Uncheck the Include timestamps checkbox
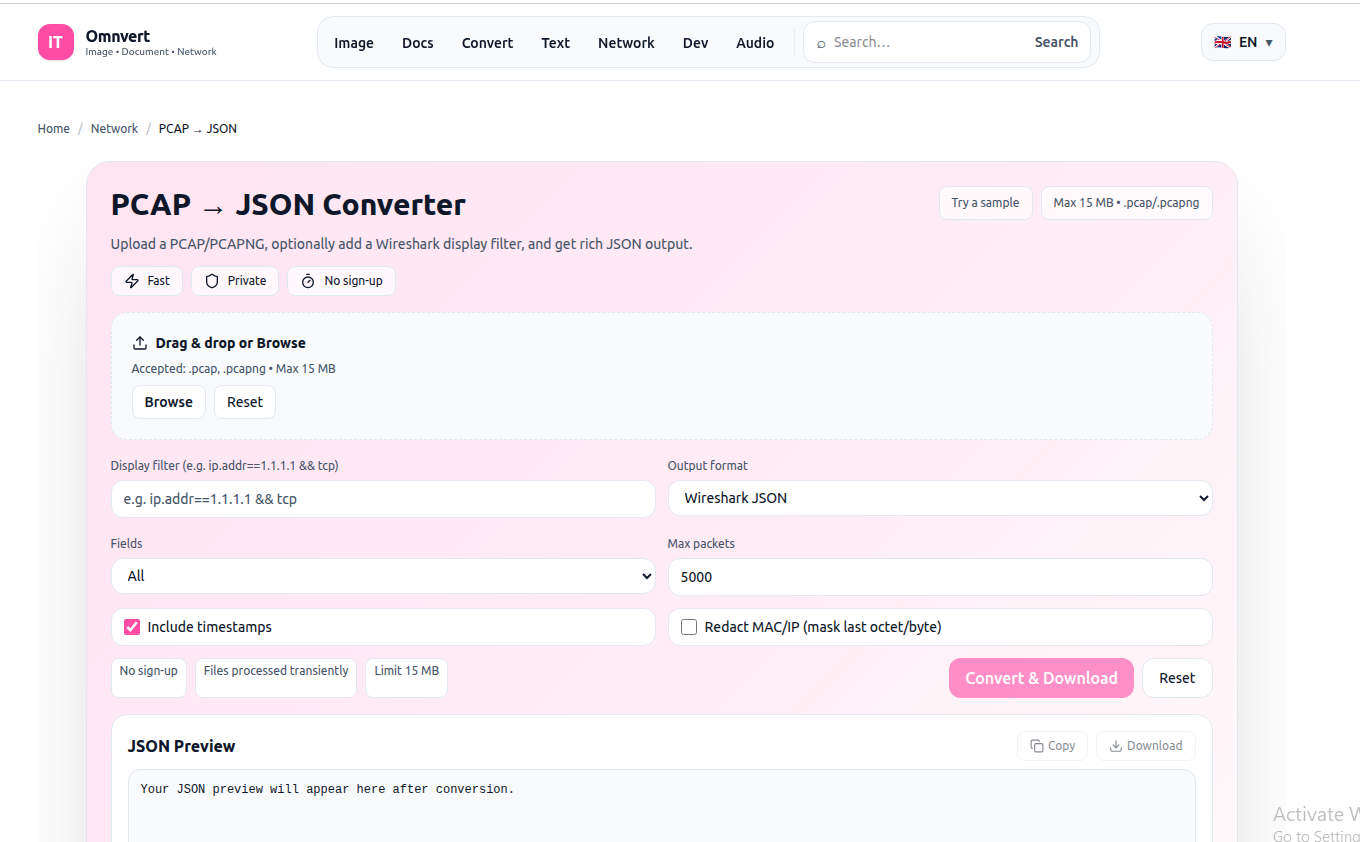This screenshot has width=1360, height=842. coord(131,626)
